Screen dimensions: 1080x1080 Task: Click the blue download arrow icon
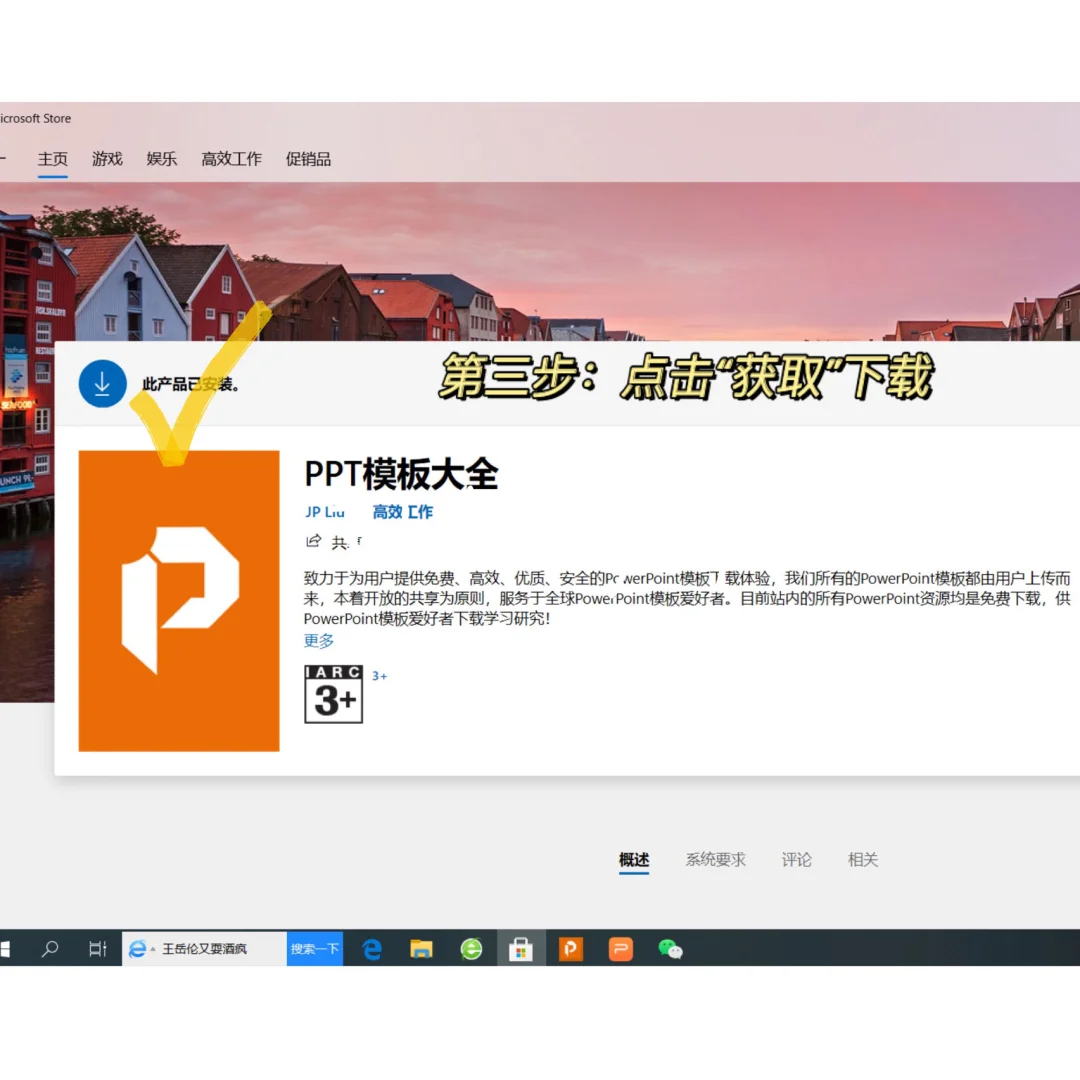click(x=101, y=383)
